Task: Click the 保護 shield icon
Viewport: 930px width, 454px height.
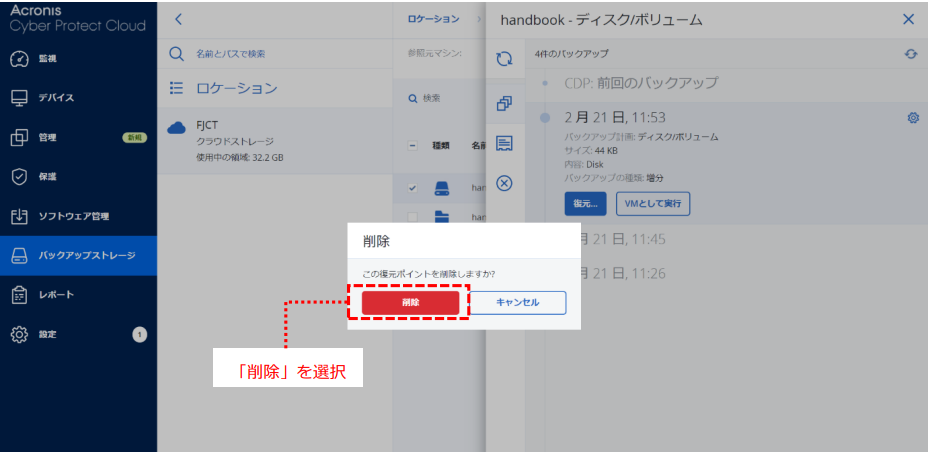Action: 19,177
